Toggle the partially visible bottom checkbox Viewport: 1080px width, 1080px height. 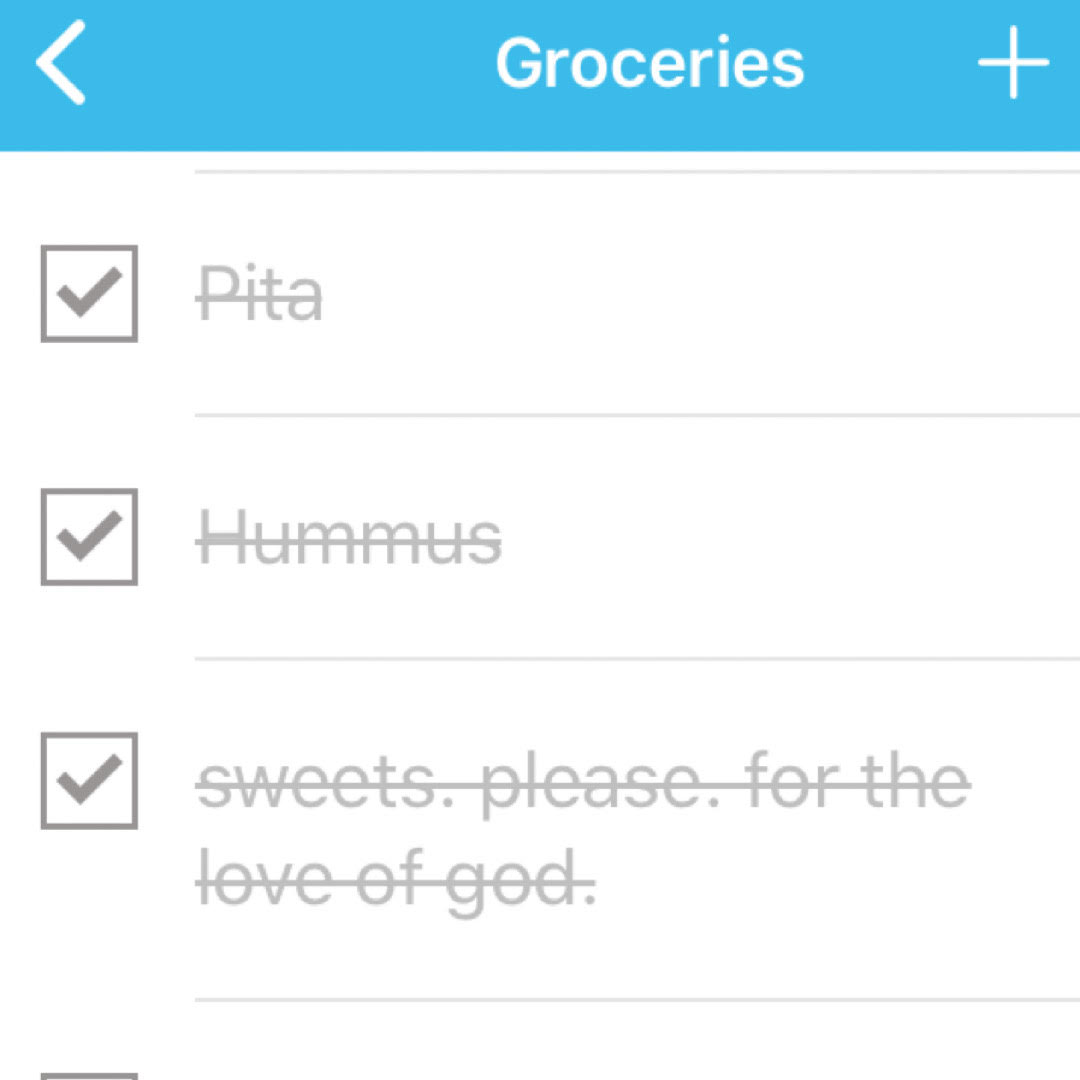click(x=89, y=1074)
